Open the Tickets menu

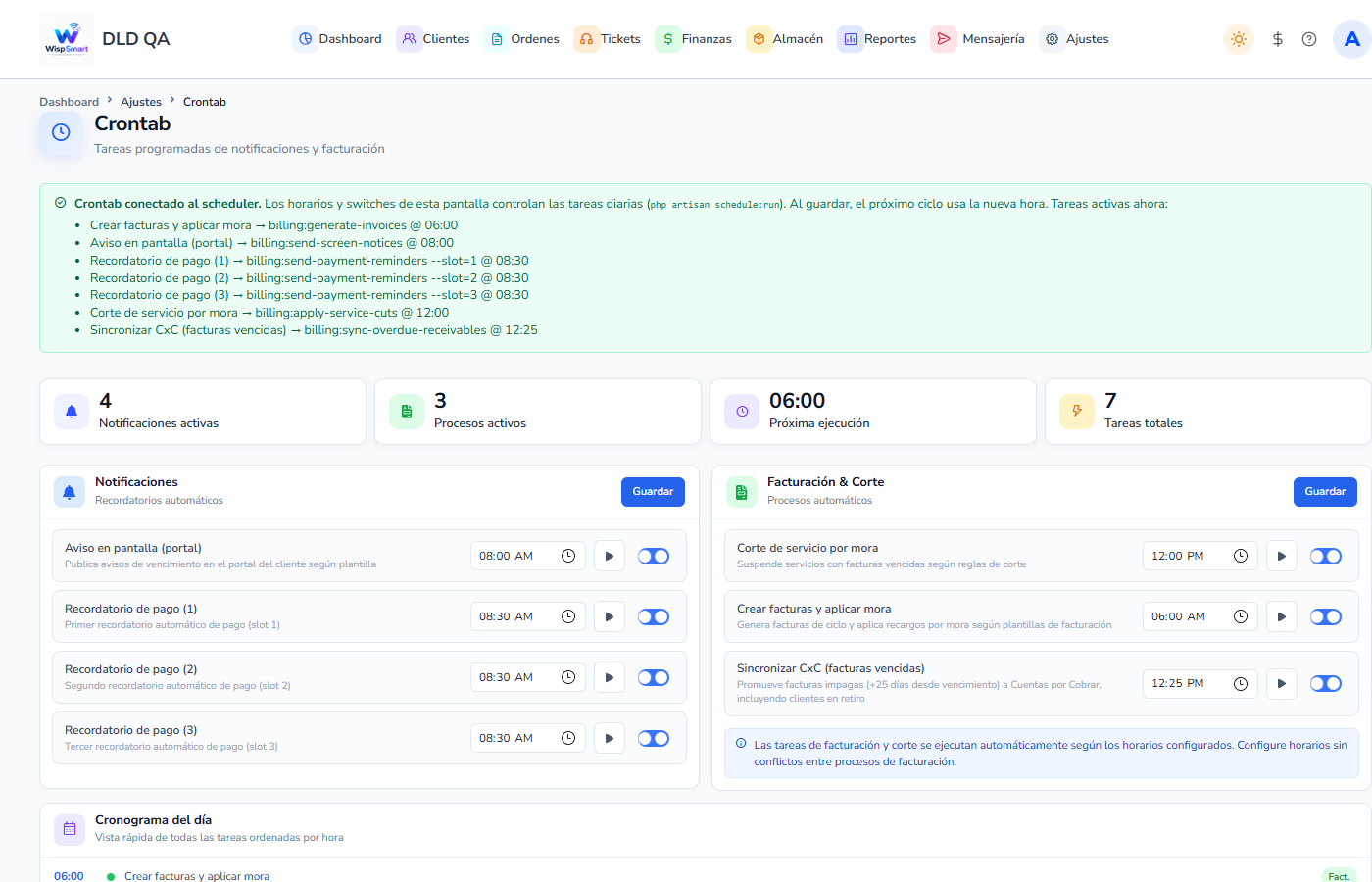click(608, 39)
